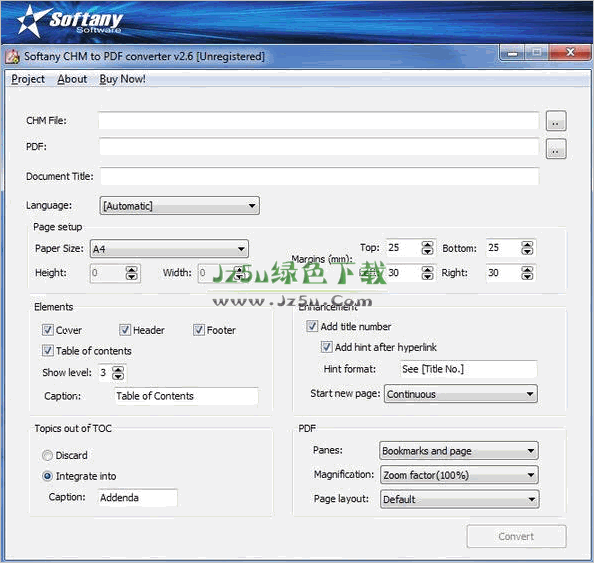Screen dimensions: 594x563
Task: Click the Convert button
Action: [x=516, y=536]
